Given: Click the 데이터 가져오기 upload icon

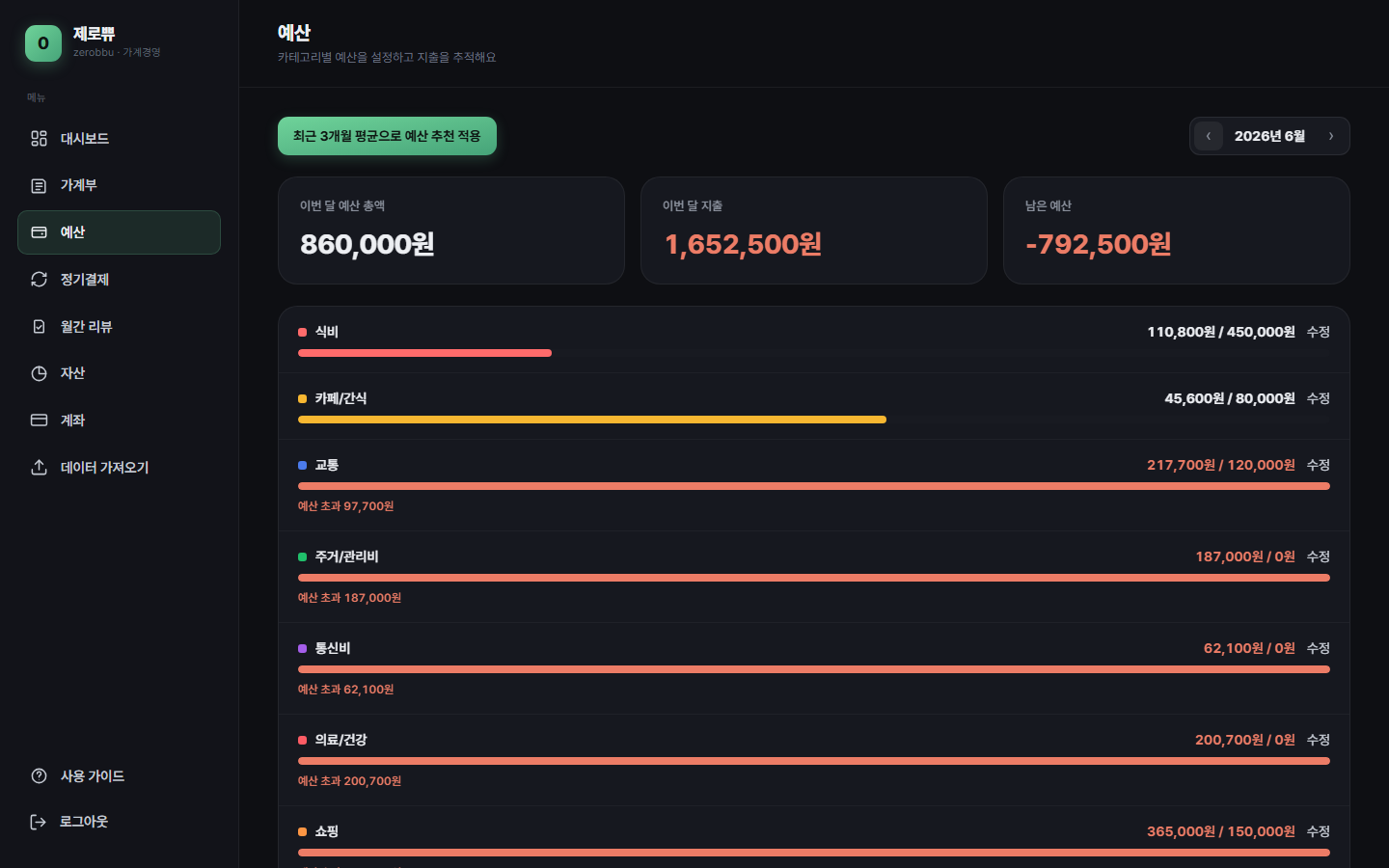Looking at the screenshot, I should tap(39, 468).
